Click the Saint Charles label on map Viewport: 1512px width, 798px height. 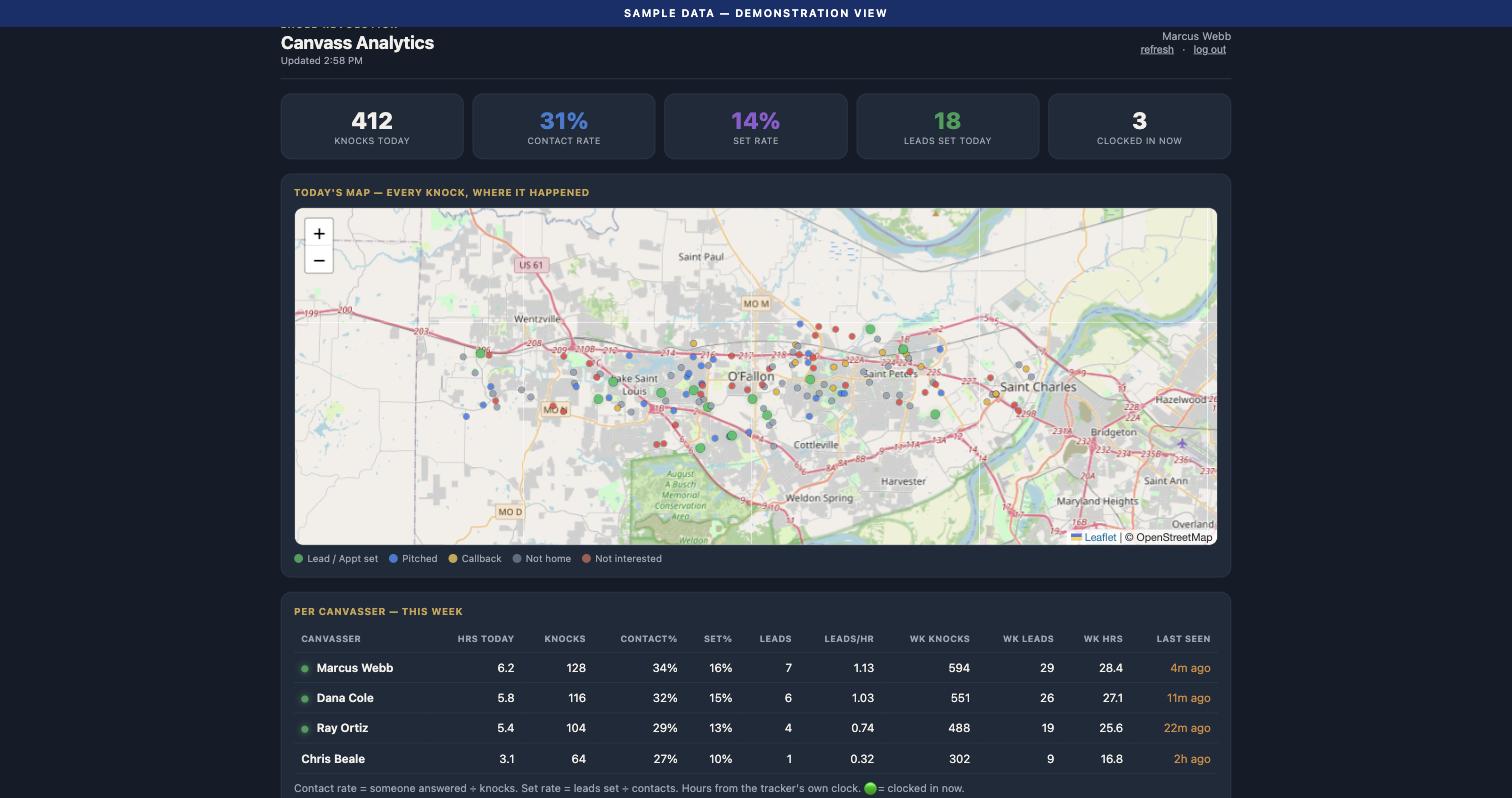pos(1038,387)
